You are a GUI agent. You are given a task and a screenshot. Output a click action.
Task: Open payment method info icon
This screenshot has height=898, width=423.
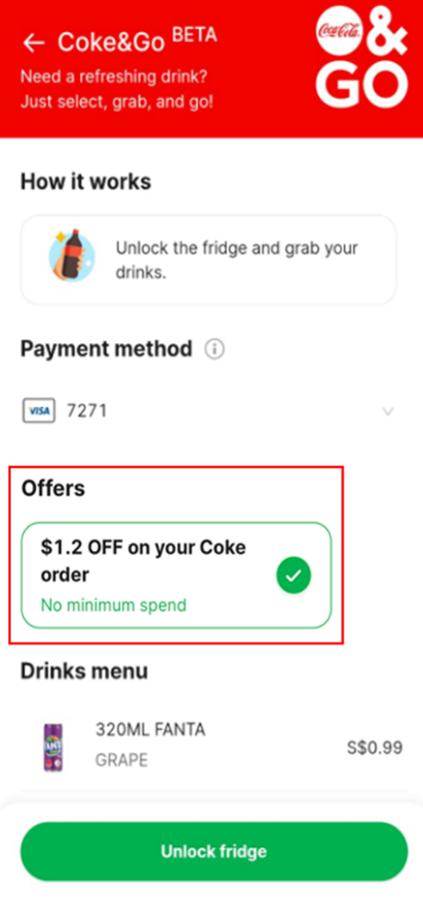pos(215,349)
